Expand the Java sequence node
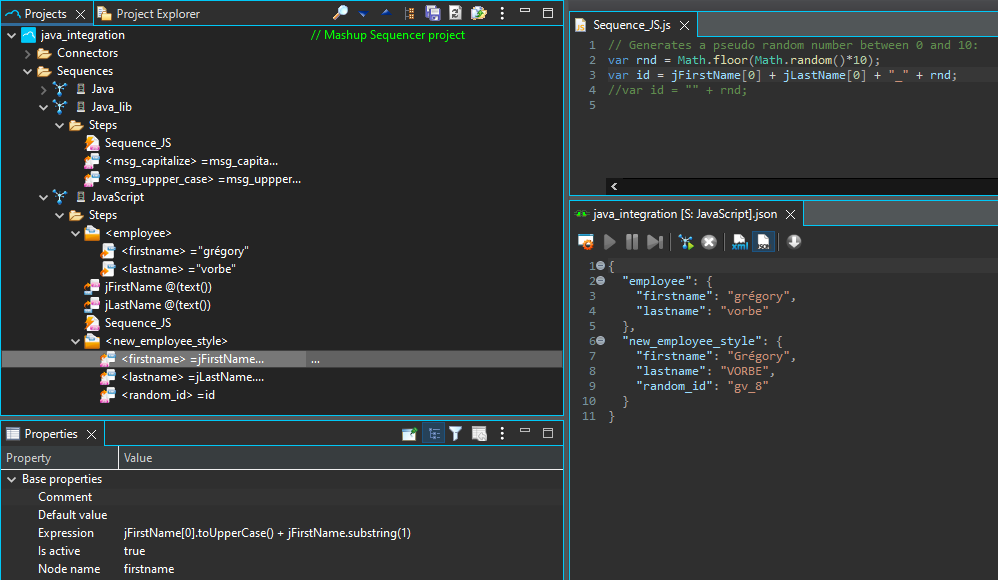This screenshot has width=998, height=580. tap(44, 89)
